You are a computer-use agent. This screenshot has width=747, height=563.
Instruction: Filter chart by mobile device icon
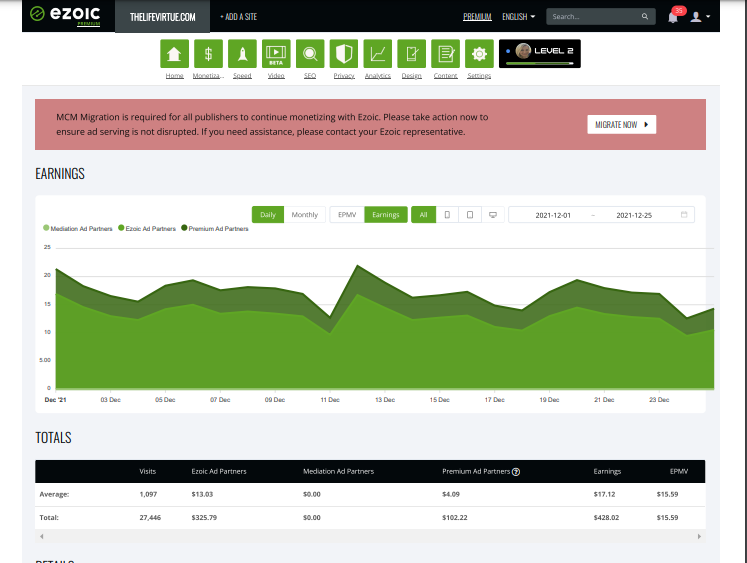pyautogui.click(x=447, y=215)
